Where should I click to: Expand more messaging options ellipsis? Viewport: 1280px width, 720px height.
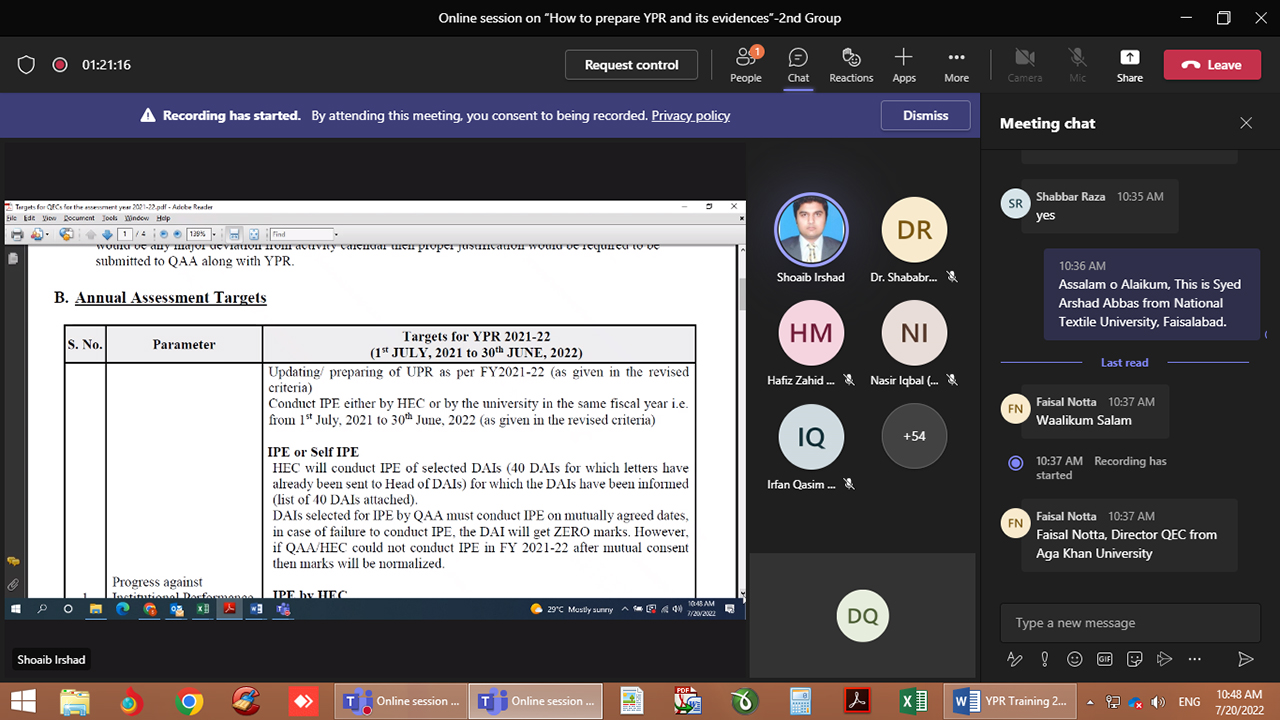(x=1195, y=659)
